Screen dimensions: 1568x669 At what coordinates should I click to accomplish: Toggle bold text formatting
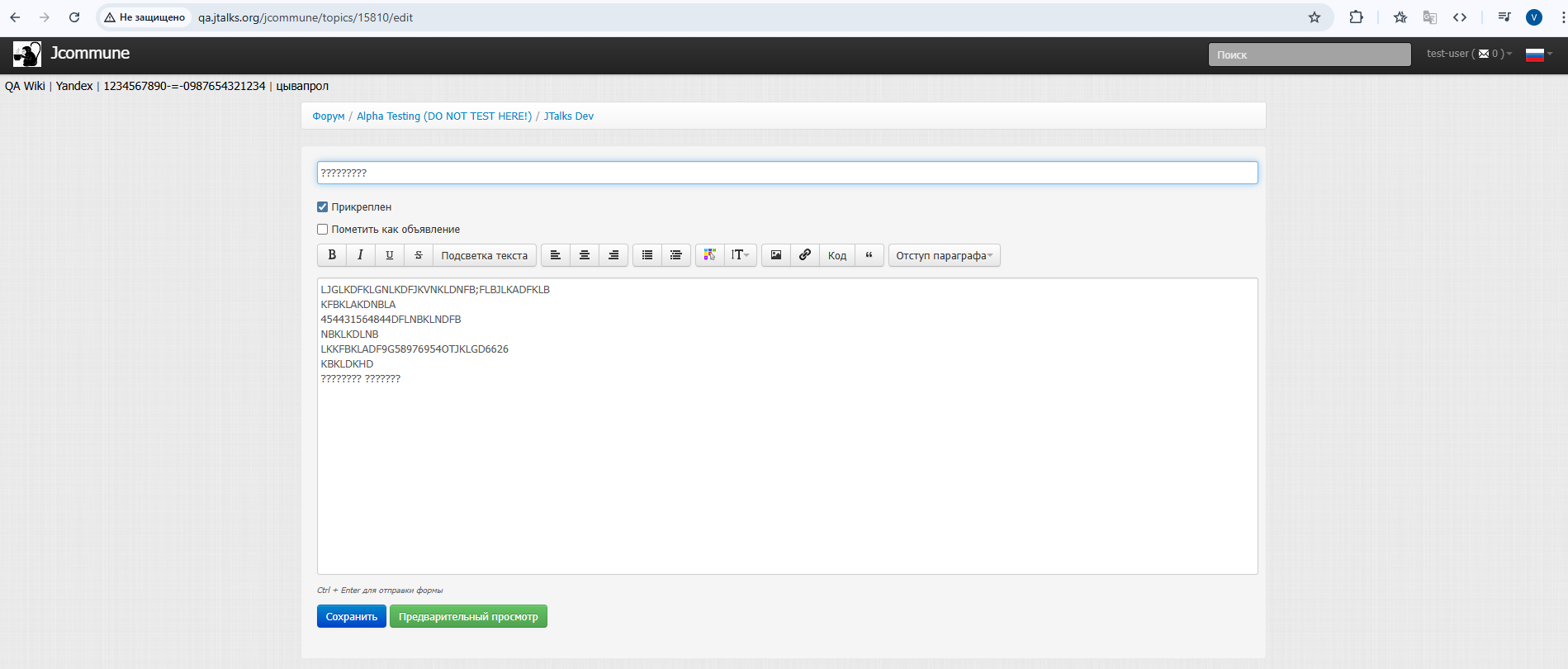click(332, 255)
